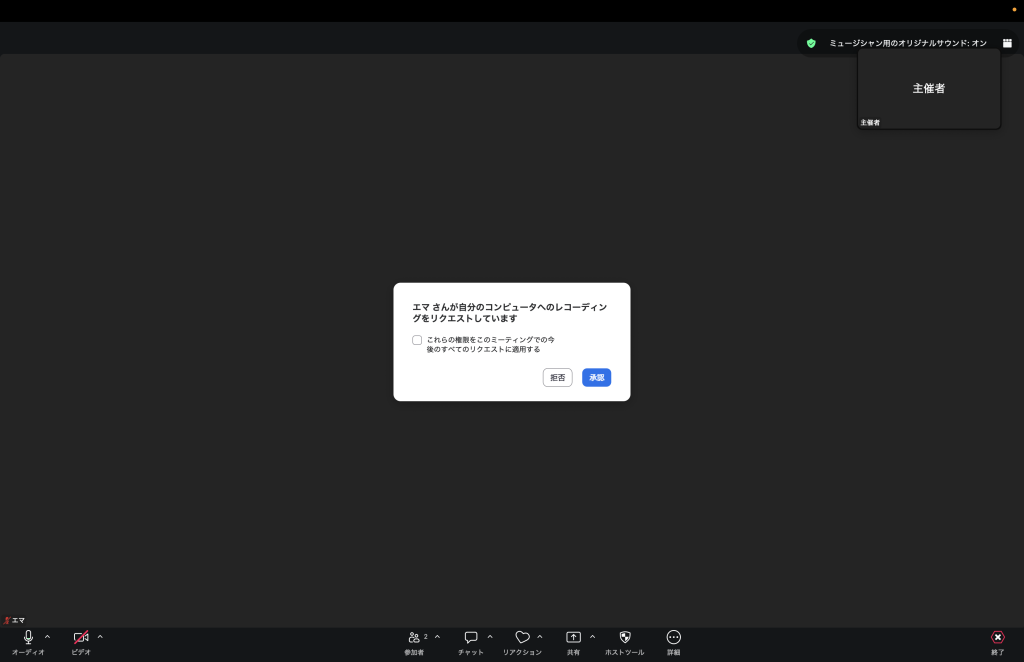Click the 拒否 (Deny) button
Screen dimensions: 1024x662
557,377
